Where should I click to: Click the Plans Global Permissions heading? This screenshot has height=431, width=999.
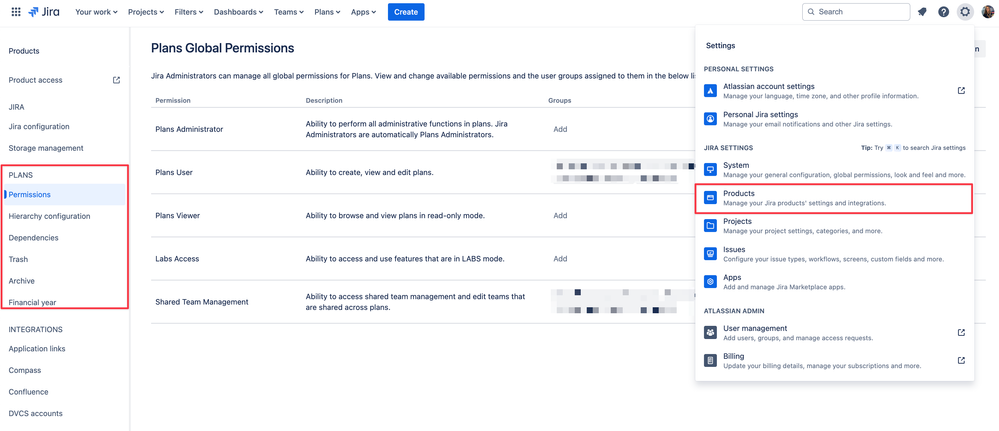point(222,48)
